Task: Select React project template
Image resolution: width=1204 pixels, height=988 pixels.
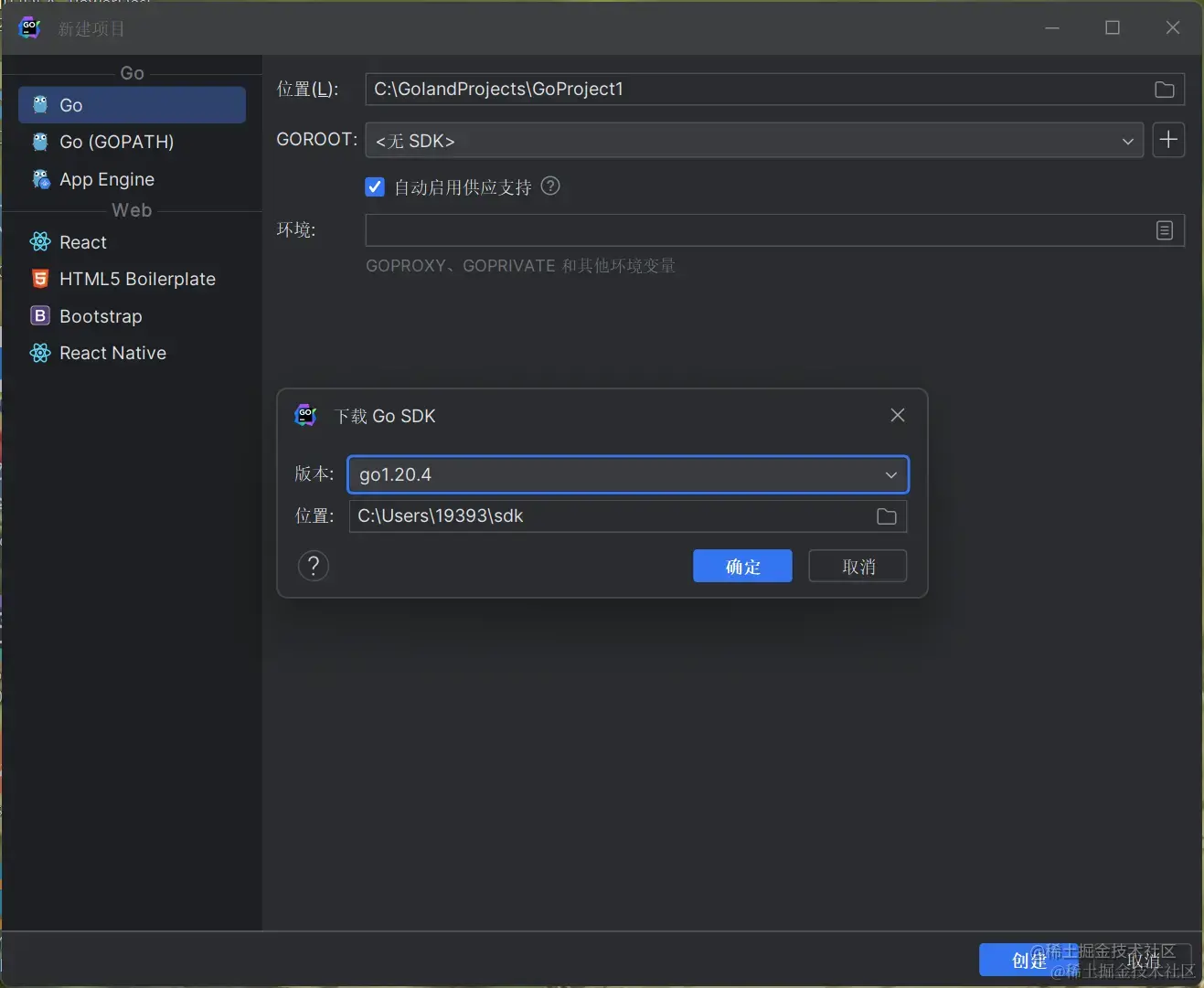Action: [132, 242]
